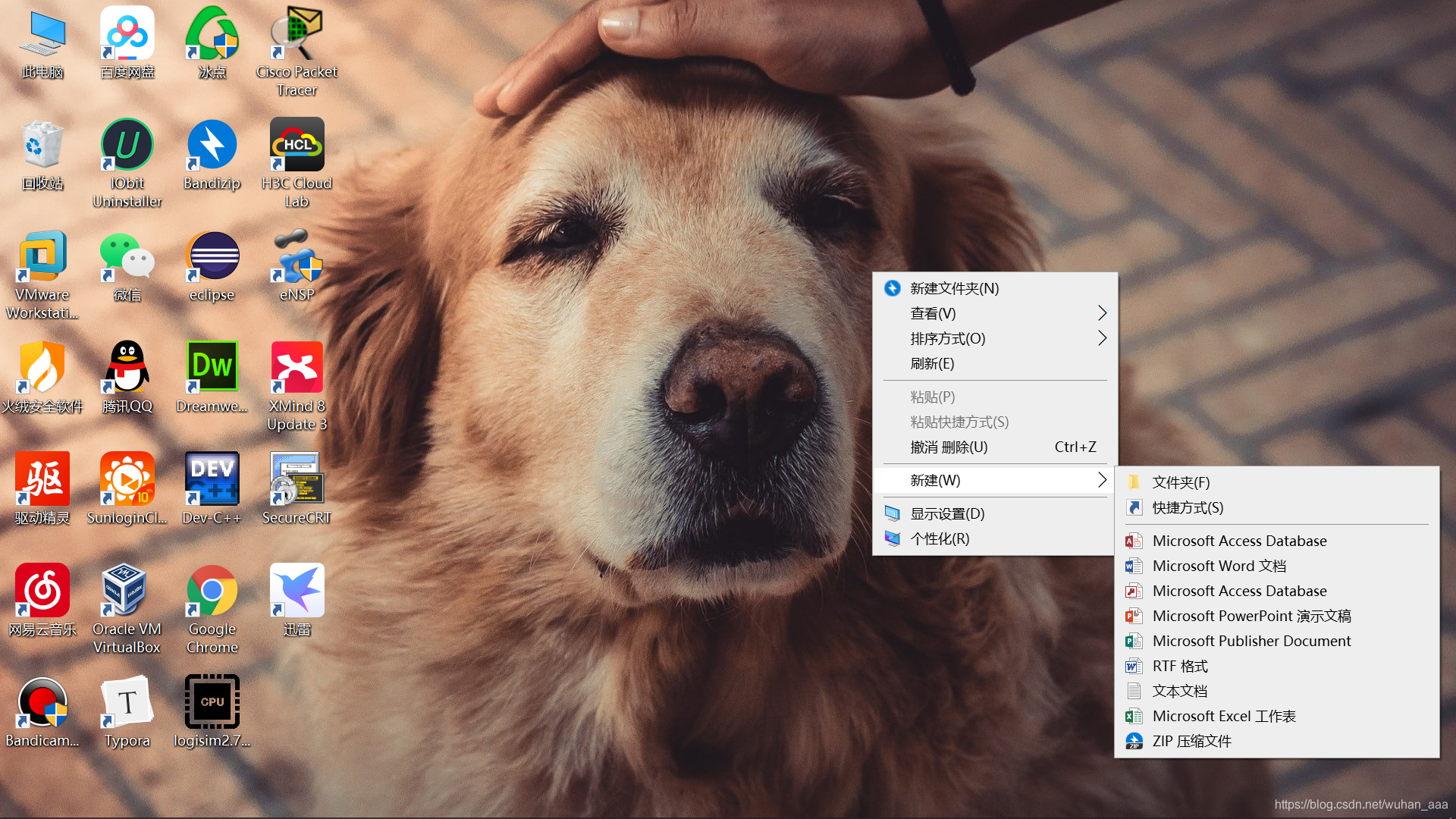Click the eclipse desktop icon
This screenshot has height=819, width=1456.
click(212, 256)
